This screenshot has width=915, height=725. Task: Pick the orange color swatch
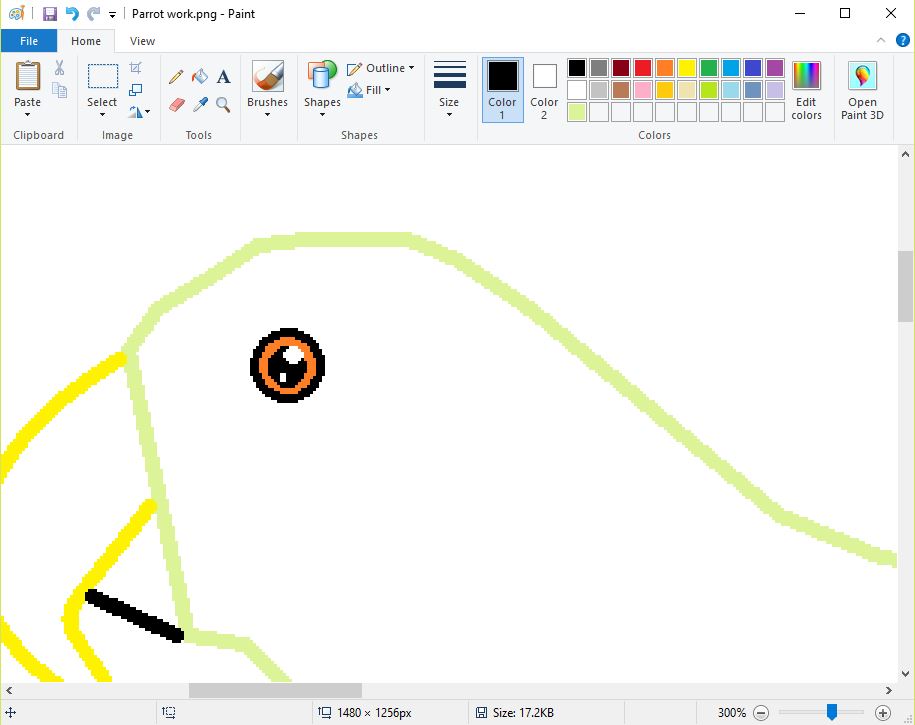(x=665, y=68)
